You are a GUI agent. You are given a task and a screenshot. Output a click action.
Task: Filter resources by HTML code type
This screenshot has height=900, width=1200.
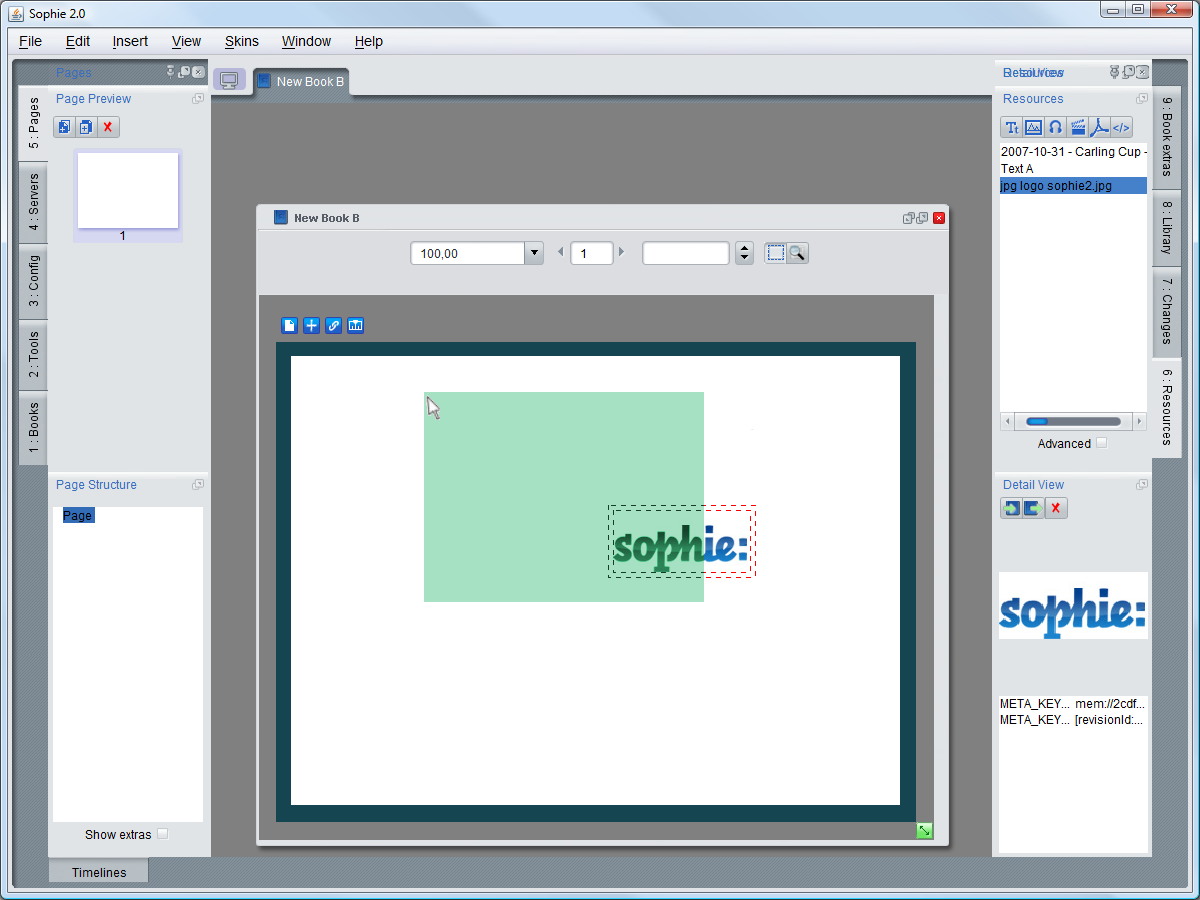coord(1122,127)
